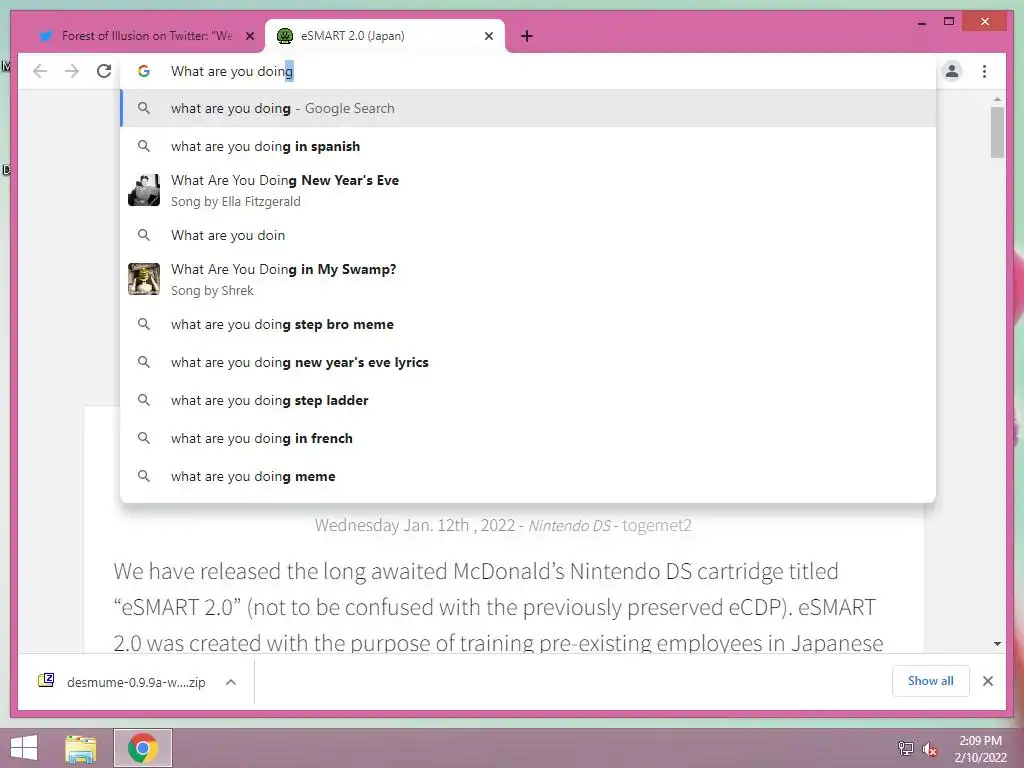The image size is (1024, 768).
Task: Pick 'what are you doing new year's eve lyrics'
Action: click(528, 362)
